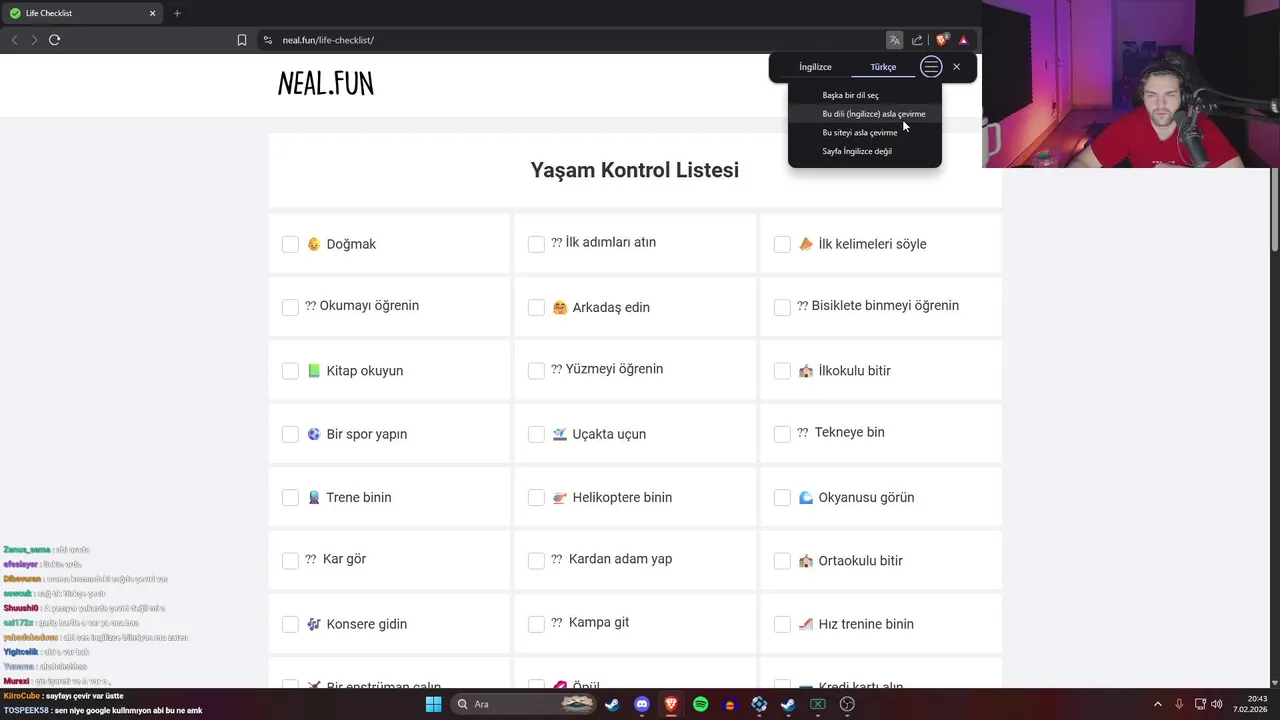Check the Trene binin checkbox
This screenshot has width=1280, height=720.
point(290,497)
